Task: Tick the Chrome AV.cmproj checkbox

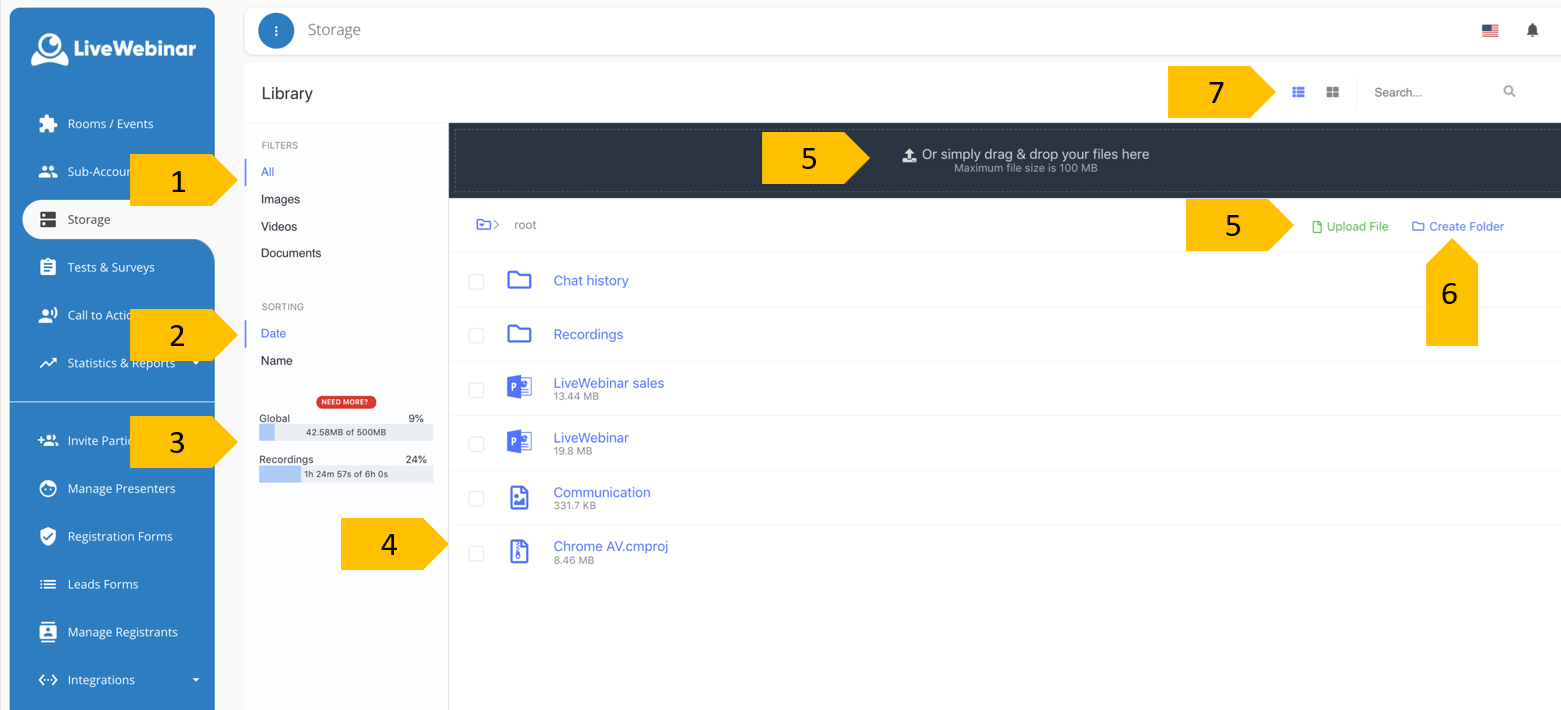Action: pos(476,553)
